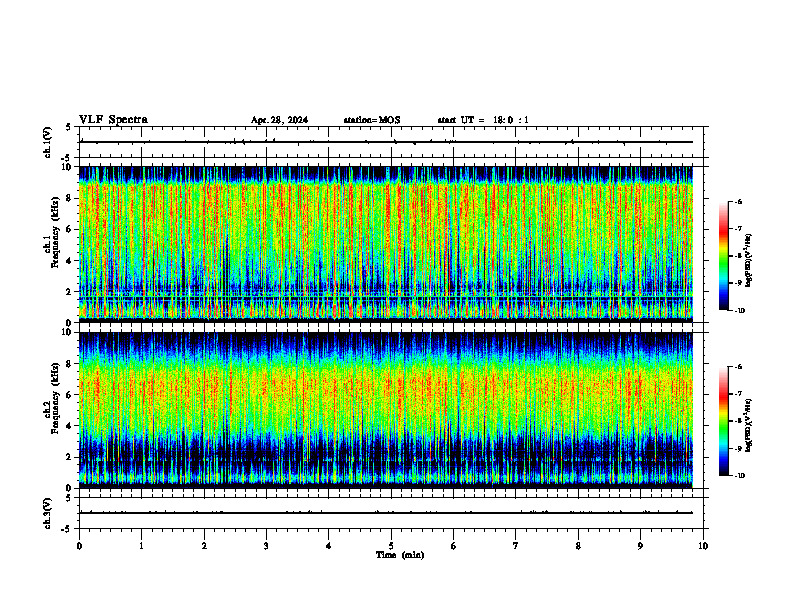Click the ch.2 spectrogram color scale bar
Viewport: 792px width, 612px height.
(724, 421)
